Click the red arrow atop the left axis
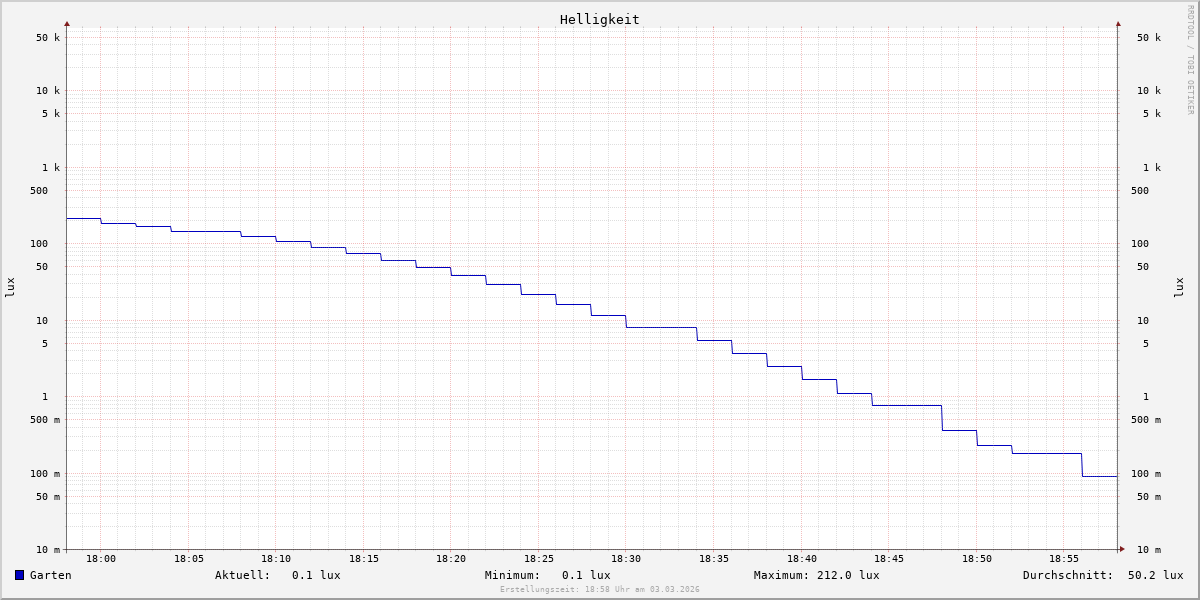The width and height of the screenshot is (1200, 600). pos(67,23)
